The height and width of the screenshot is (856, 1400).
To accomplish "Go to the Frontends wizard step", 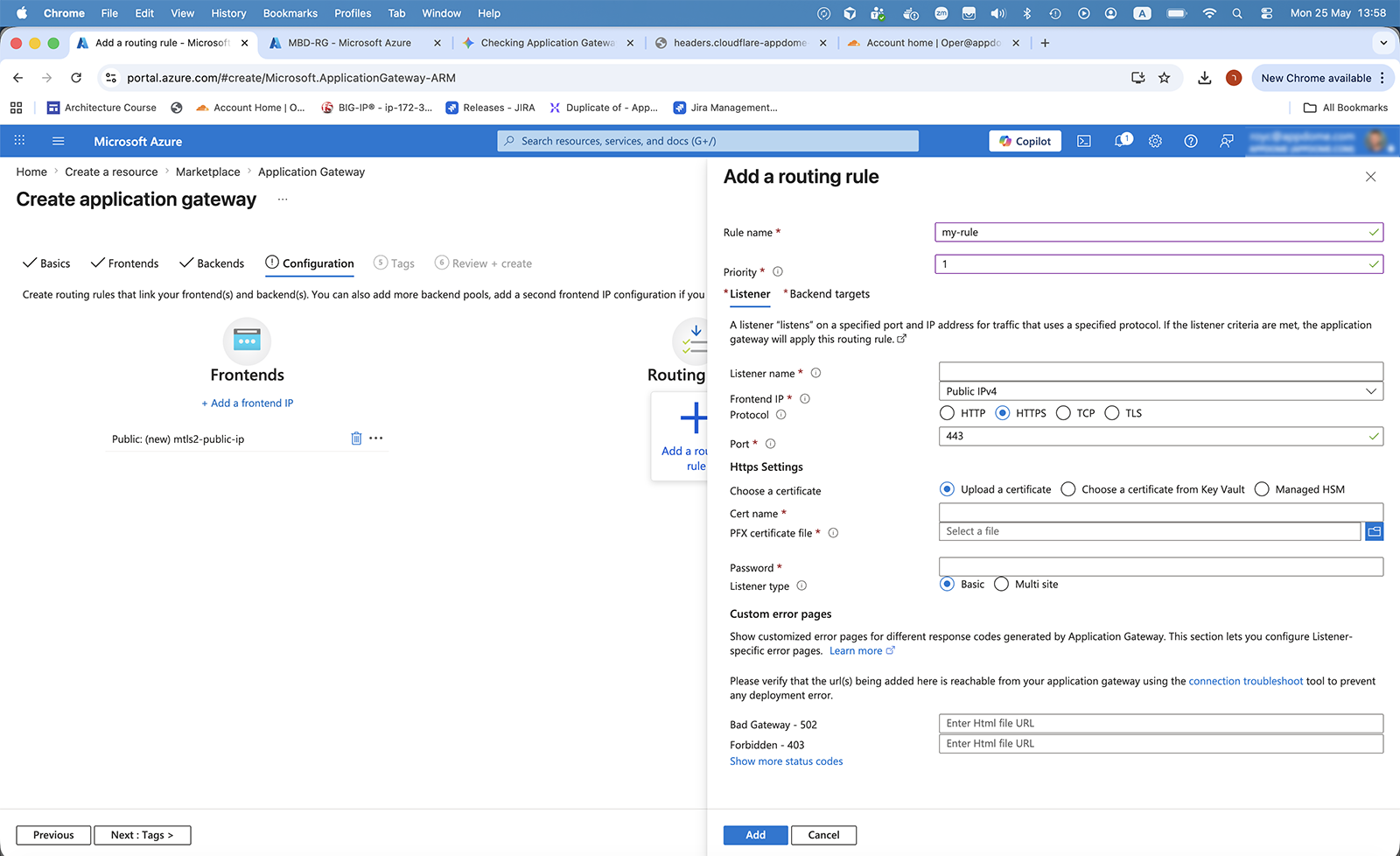I will [124, 263].
